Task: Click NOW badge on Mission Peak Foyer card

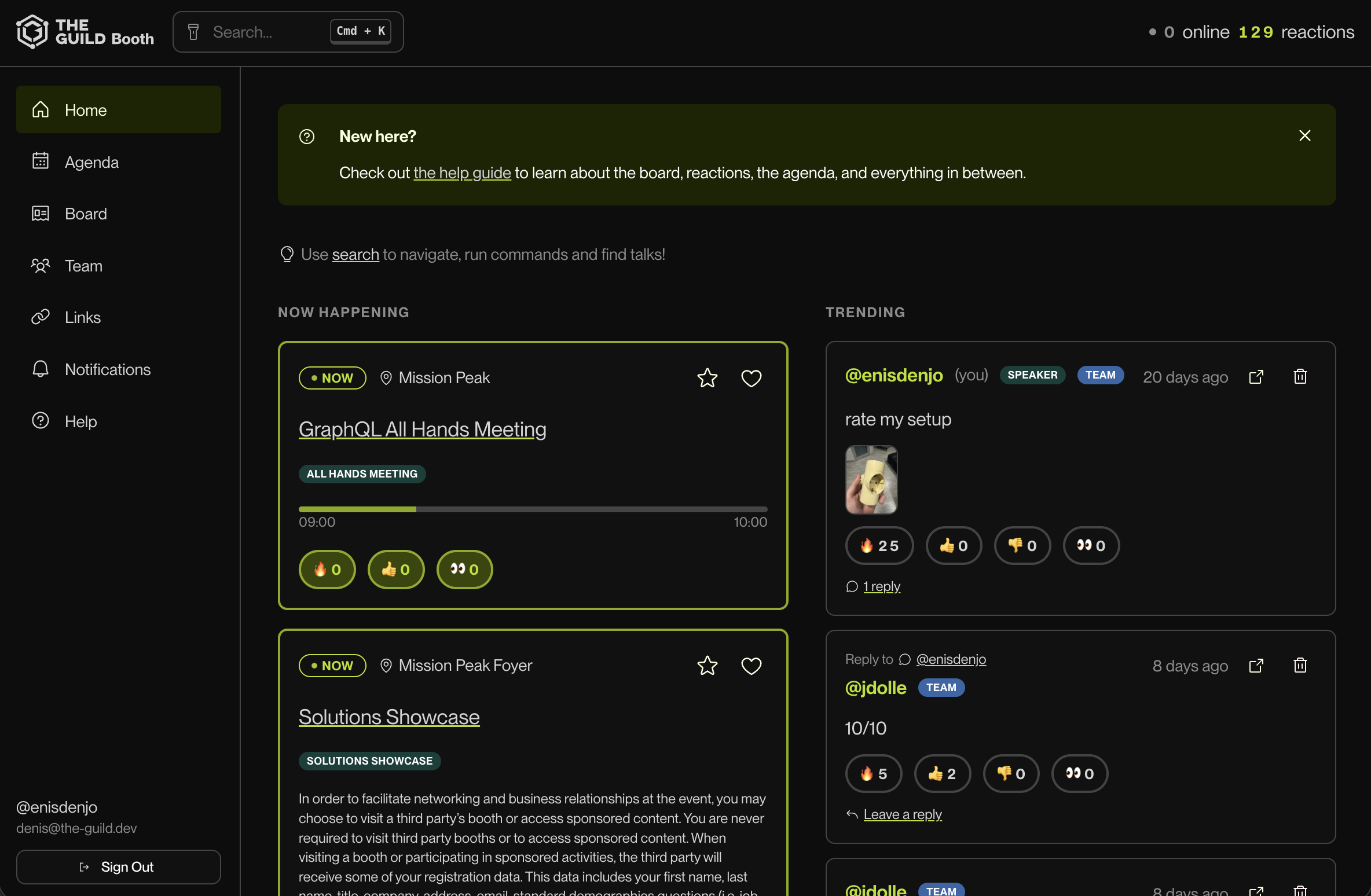Action: (x=332, y=666)
